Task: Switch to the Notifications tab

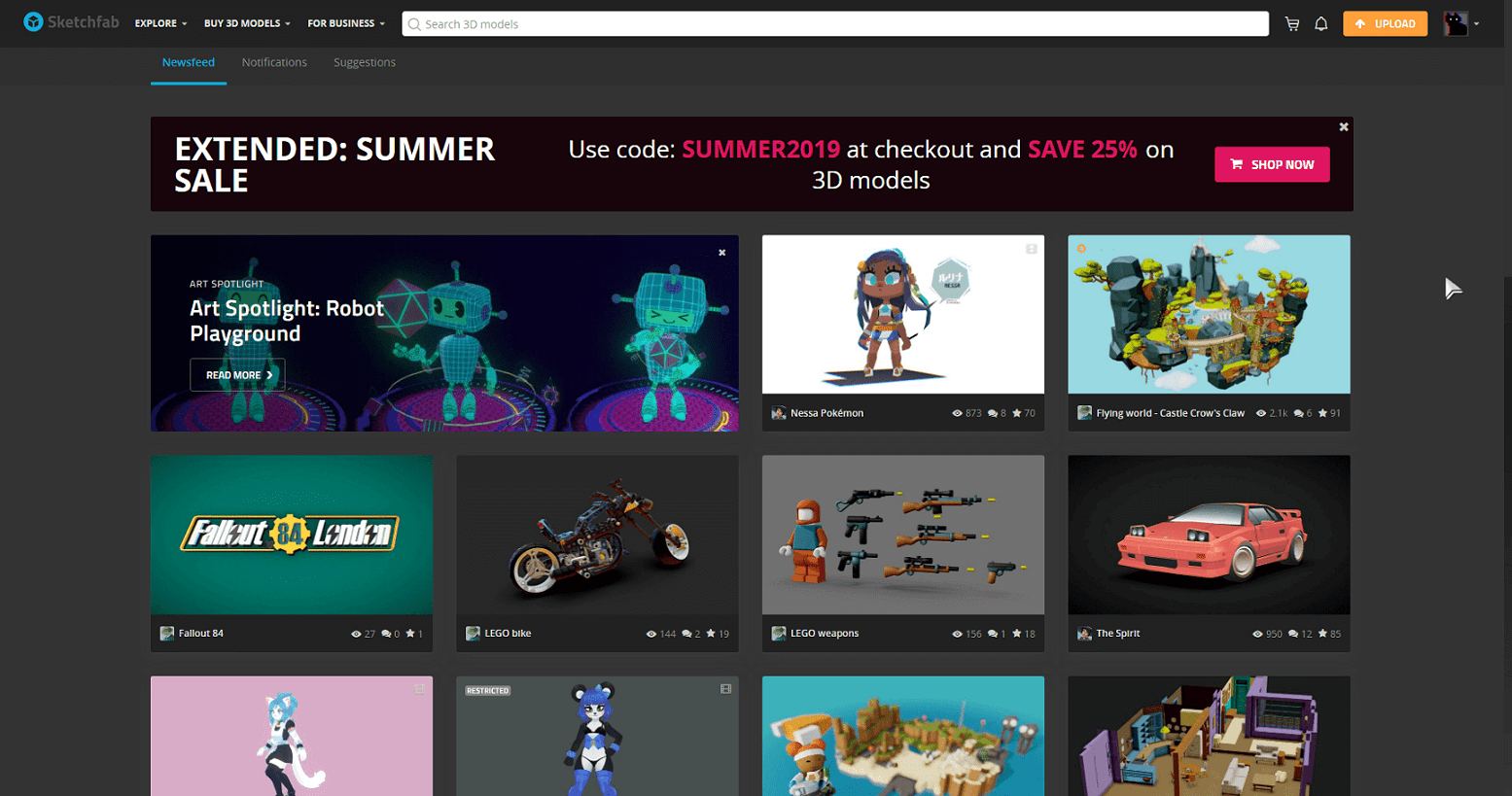Action: click(274, 62)
